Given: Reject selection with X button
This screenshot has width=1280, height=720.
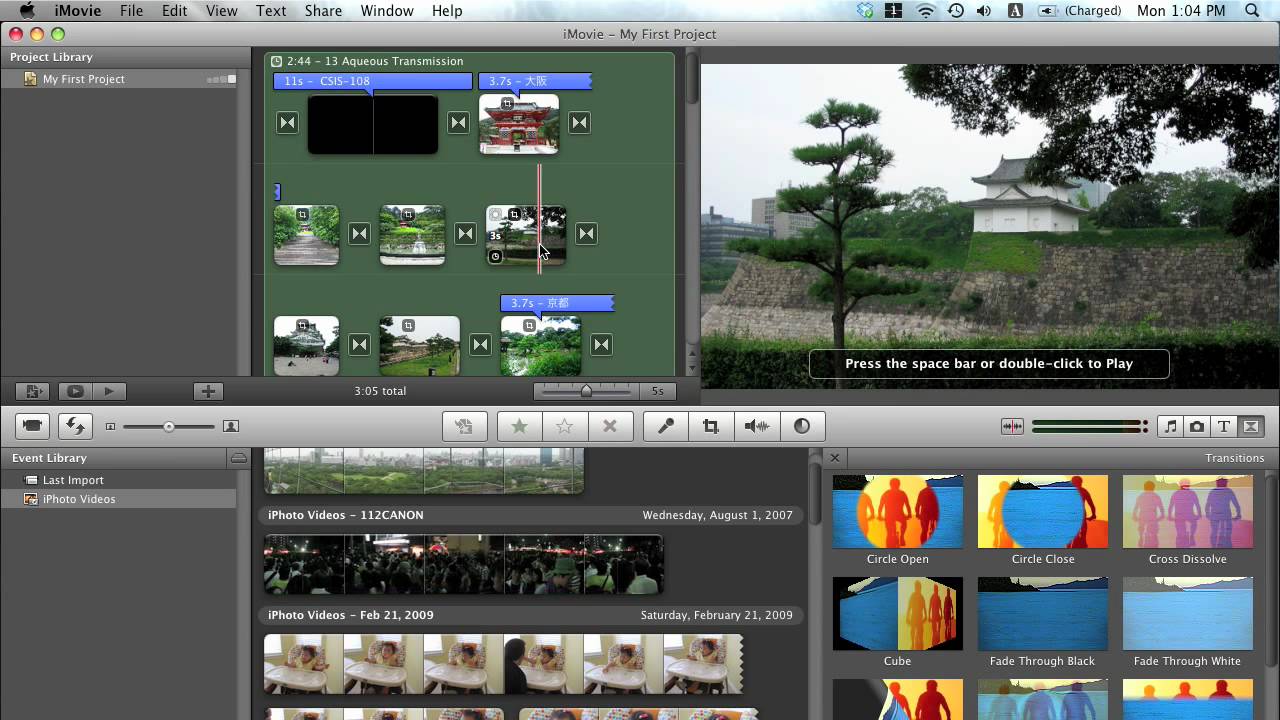Looking at the screenshot, I should point(610,426).
